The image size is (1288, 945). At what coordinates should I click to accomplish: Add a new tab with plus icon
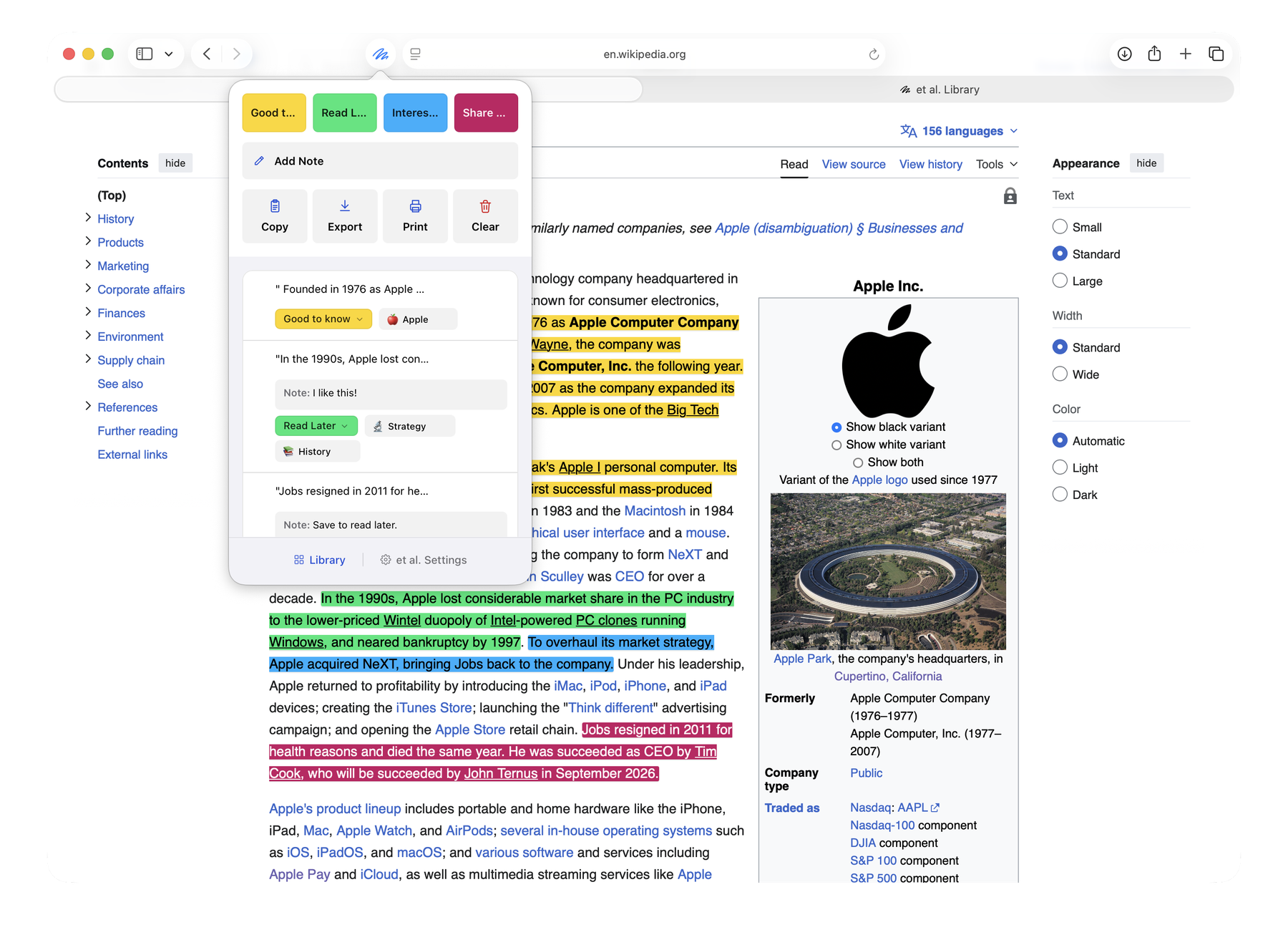1186,54
